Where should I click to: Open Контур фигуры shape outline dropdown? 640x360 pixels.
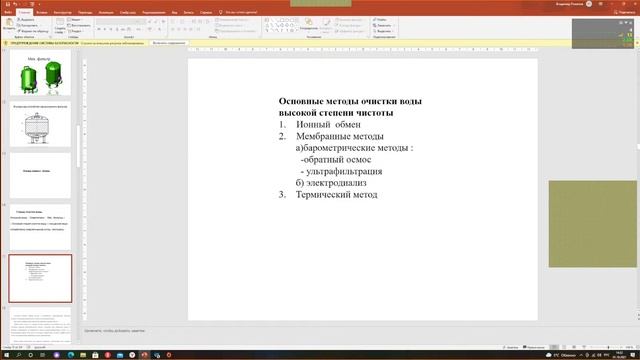tap(349, 25)
